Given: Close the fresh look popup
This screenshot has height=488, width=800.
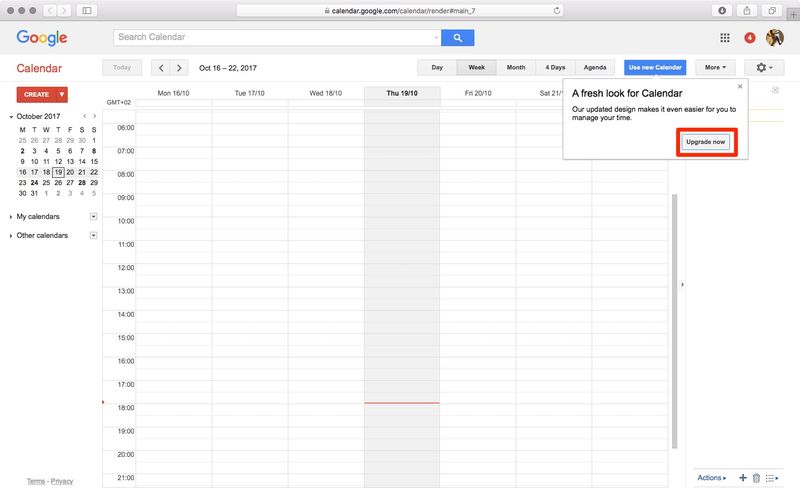Looking at the screenshot, I should pyautogui.click(x=740, y=86).
